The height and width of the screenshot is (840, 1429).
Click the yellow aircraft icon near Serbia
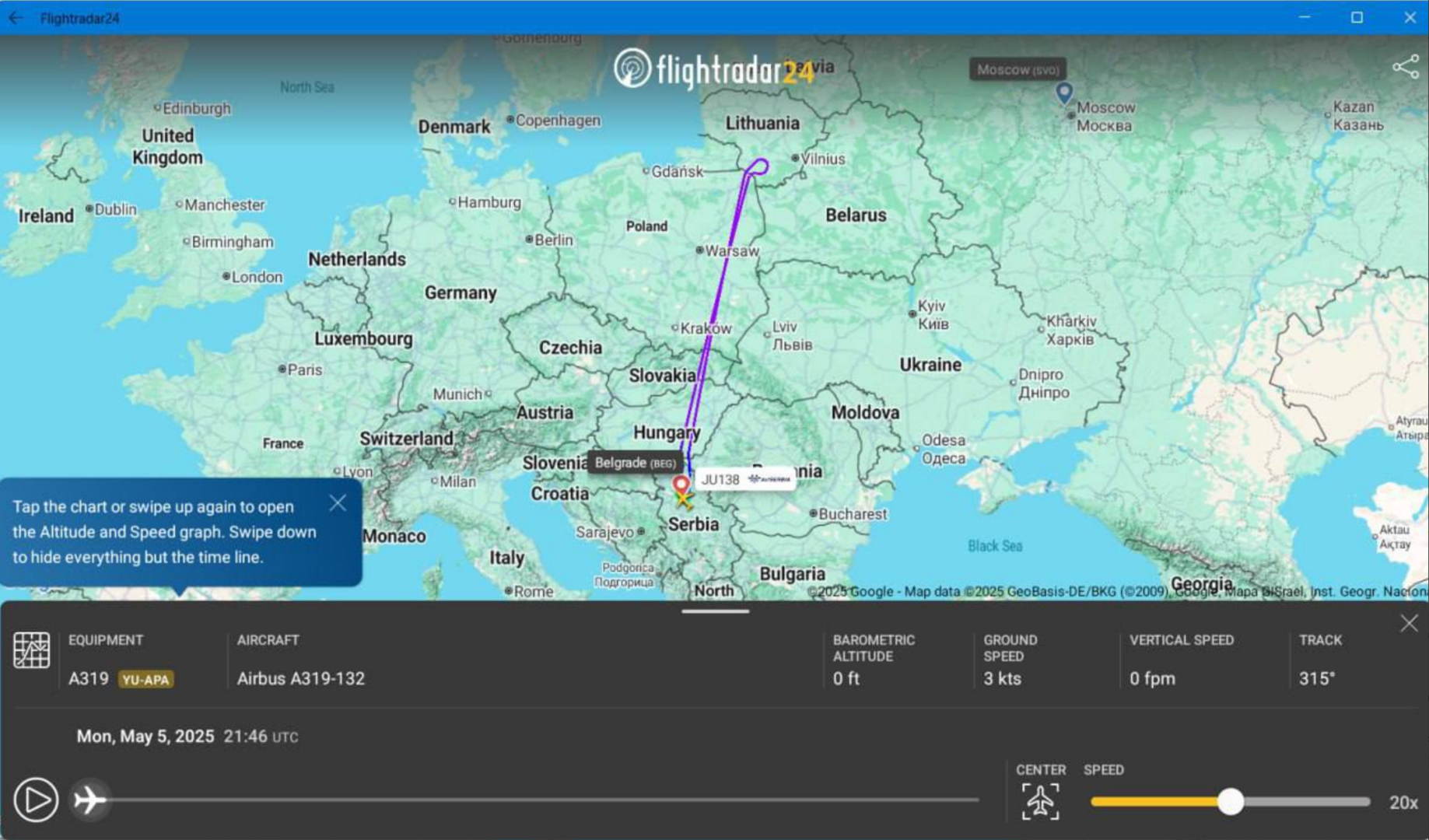click(684, 501)
